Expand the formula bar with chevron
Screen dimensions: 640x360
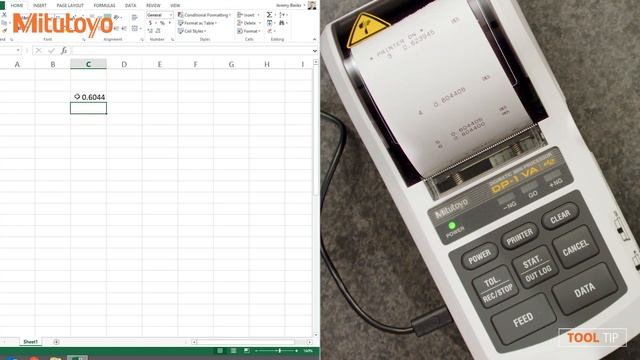tap(315, 51)
